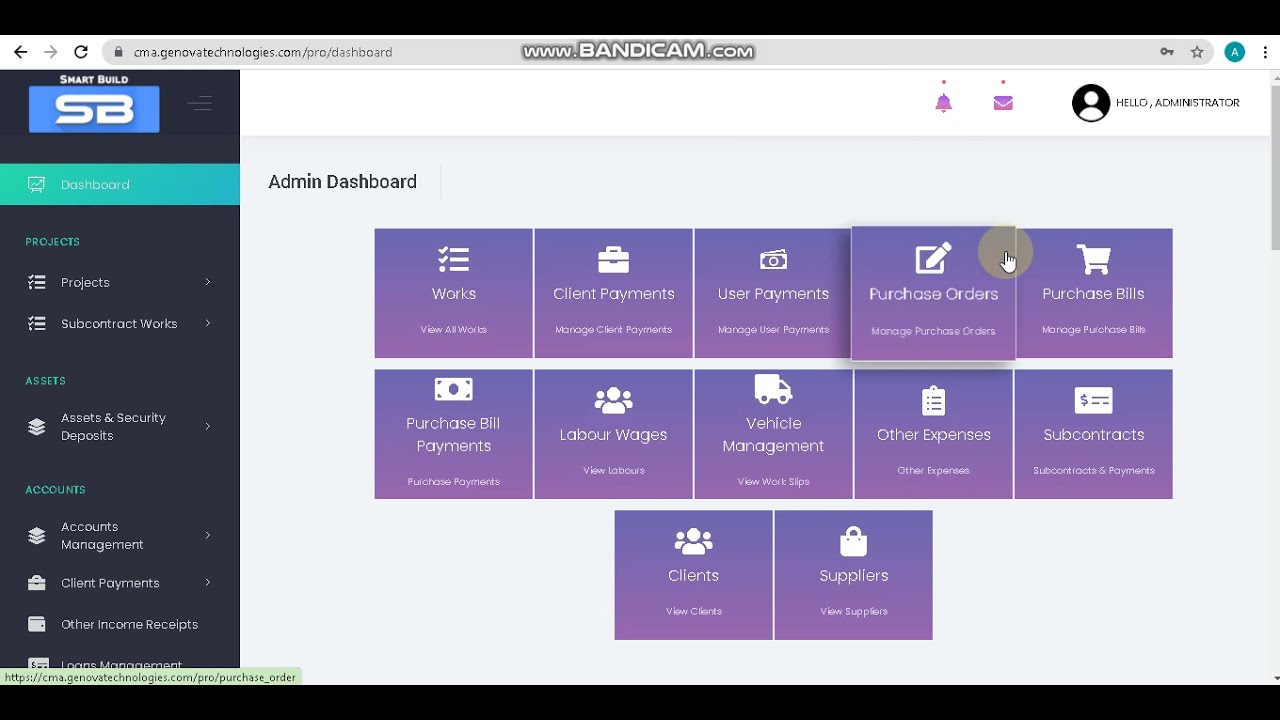Expand the Subcontract Works chevron
The height and width of the screenshot is (720, 1280).
pyautogui.click(x=208, y=323)
